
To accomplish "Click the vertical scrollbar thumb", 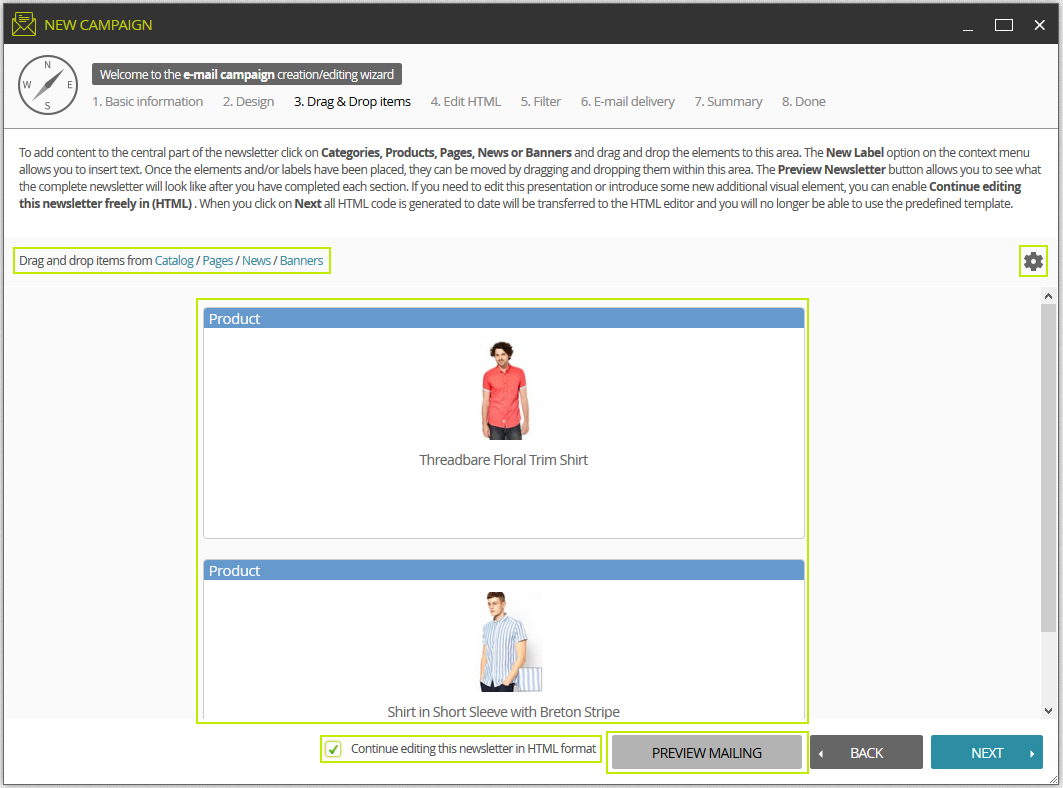I will [x=1048, y=468].
